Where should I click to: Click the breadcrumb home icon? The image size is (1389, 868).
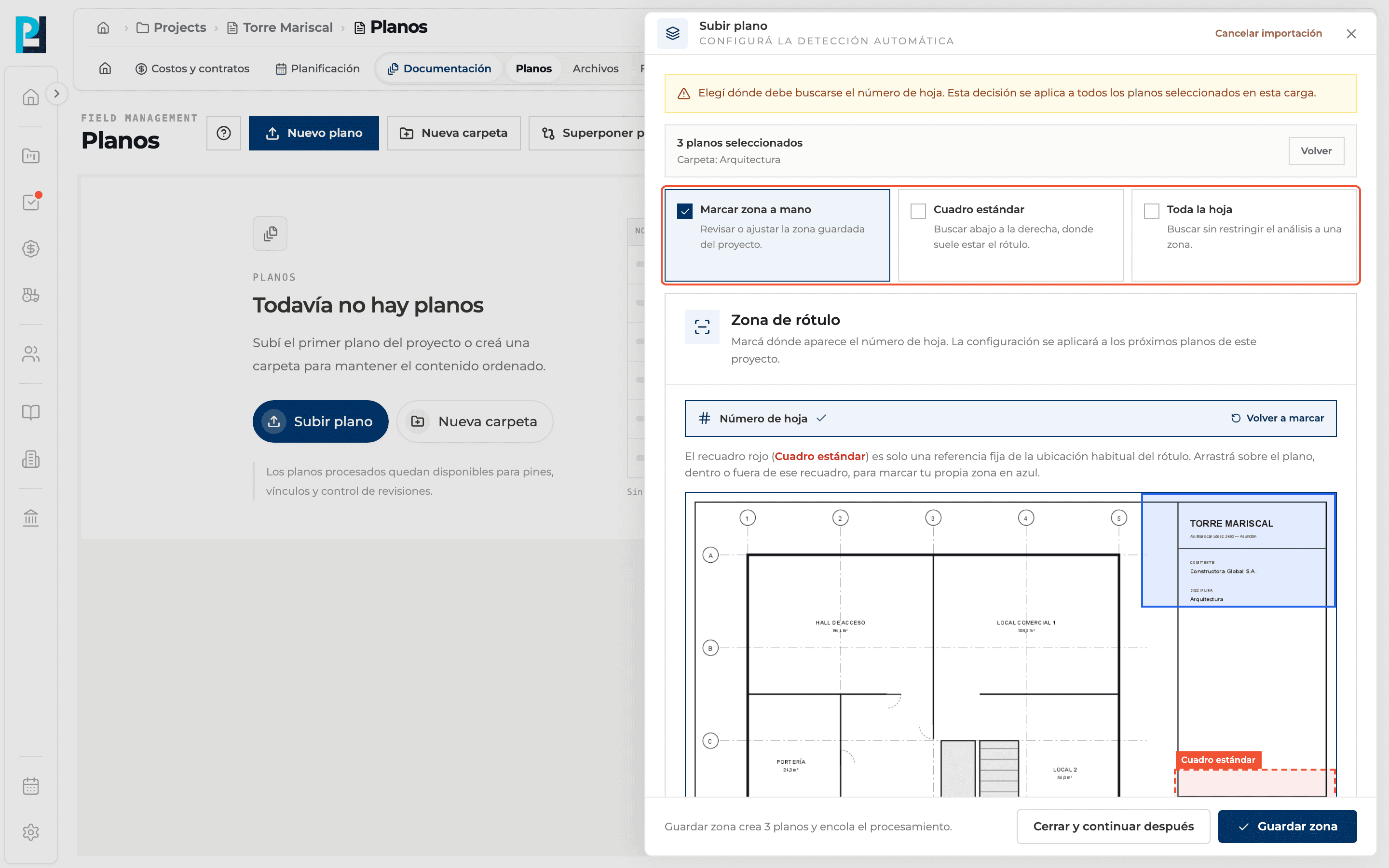(103, 27)
